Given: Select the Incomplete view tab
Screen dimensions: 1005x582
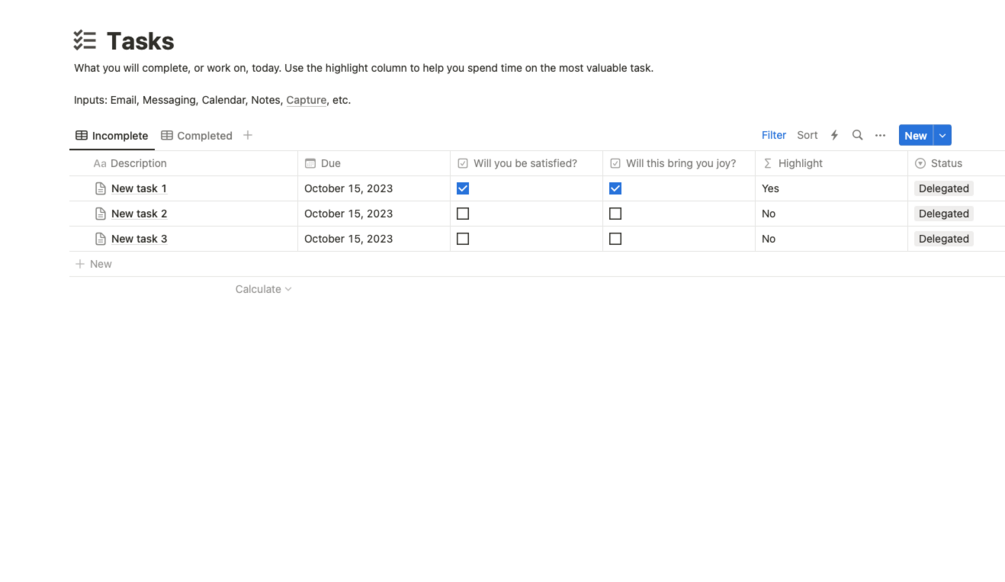Looking at the screenshot, I should [x=112, y=135].
